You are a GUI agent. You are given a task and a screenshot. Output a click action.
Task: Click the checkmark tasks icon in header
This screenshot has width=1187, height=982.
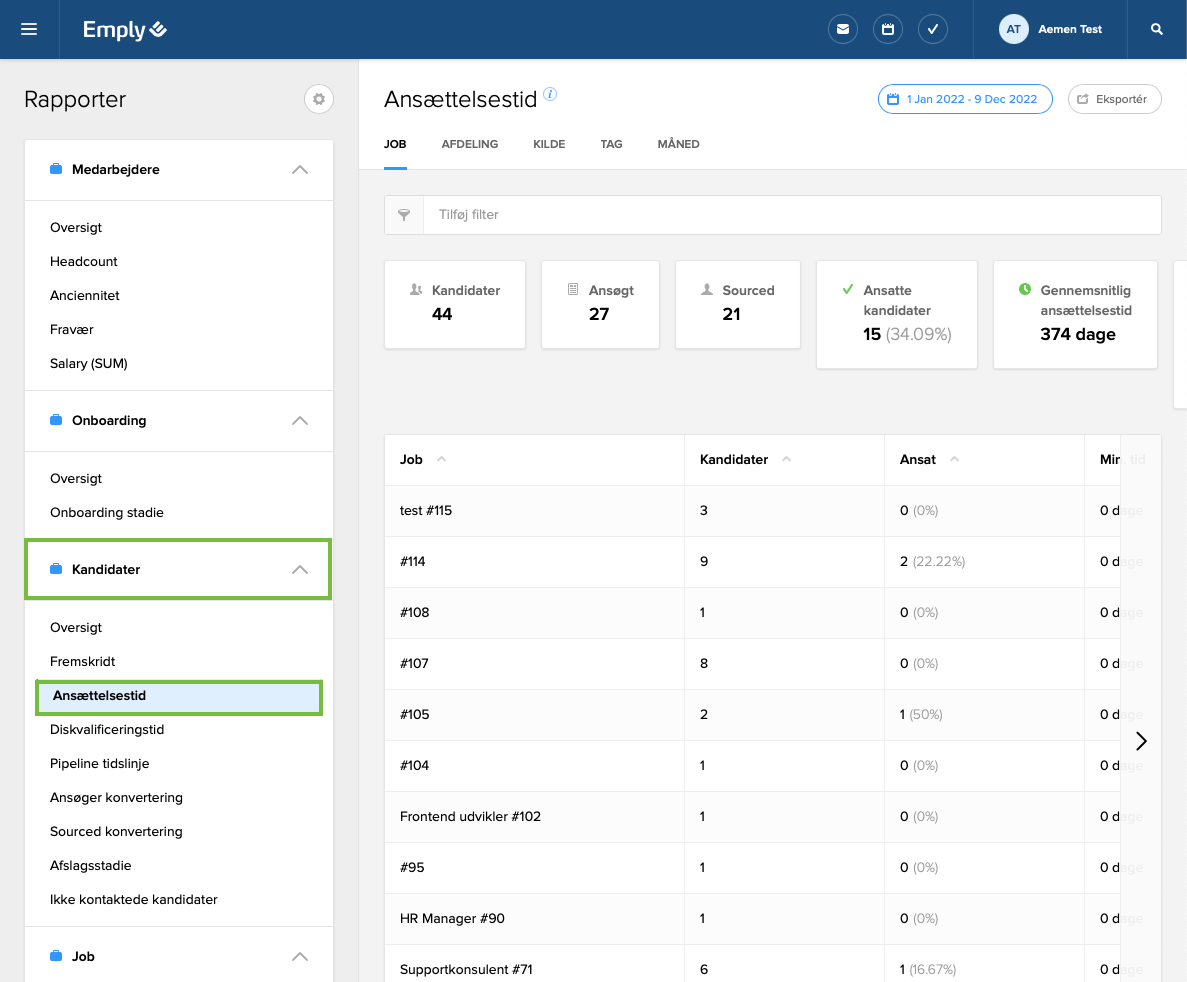click(x=932, y=29)
